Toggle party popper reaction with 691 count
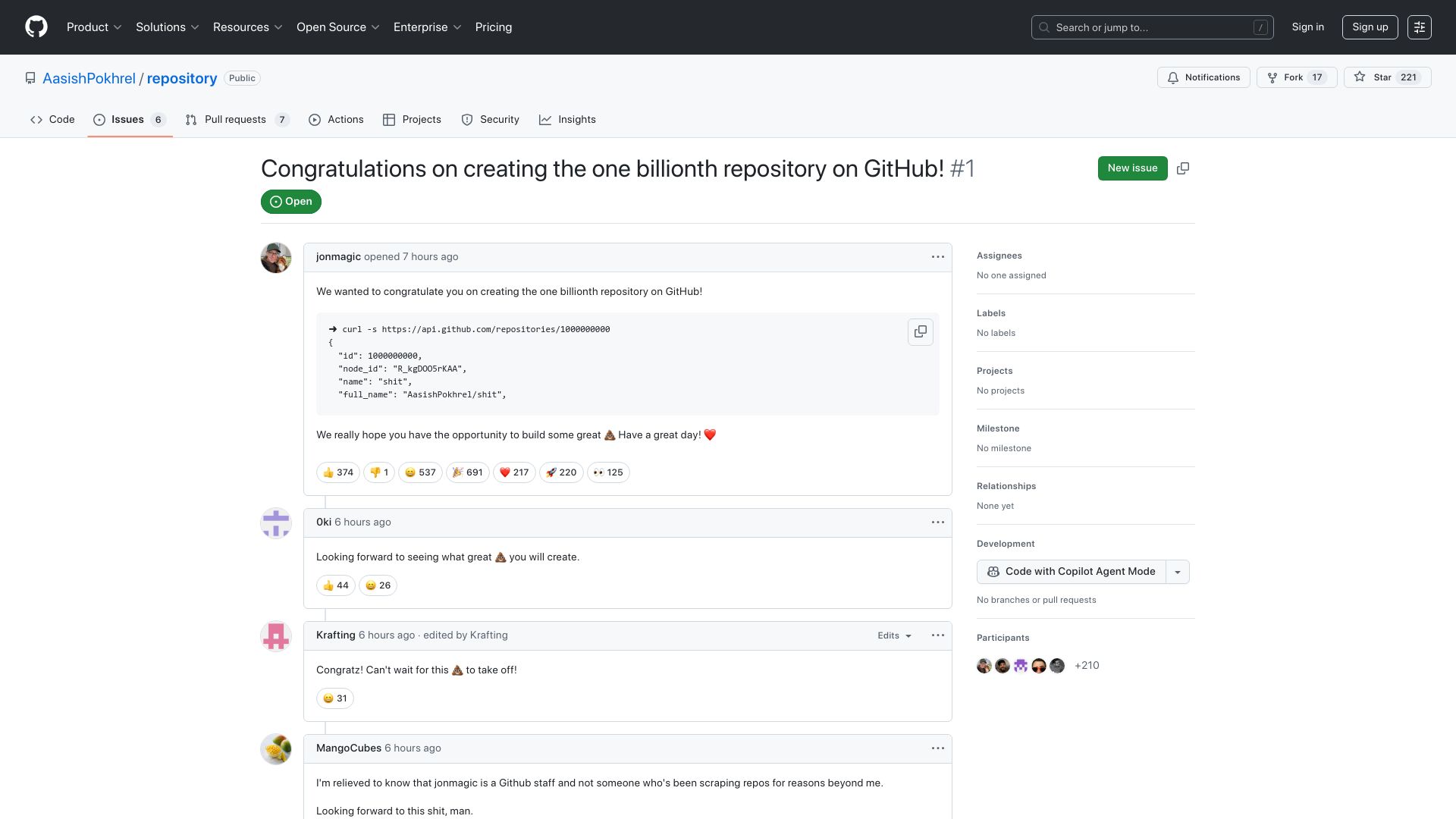This screenshot has width=1456, height=819. click(468, 472)
